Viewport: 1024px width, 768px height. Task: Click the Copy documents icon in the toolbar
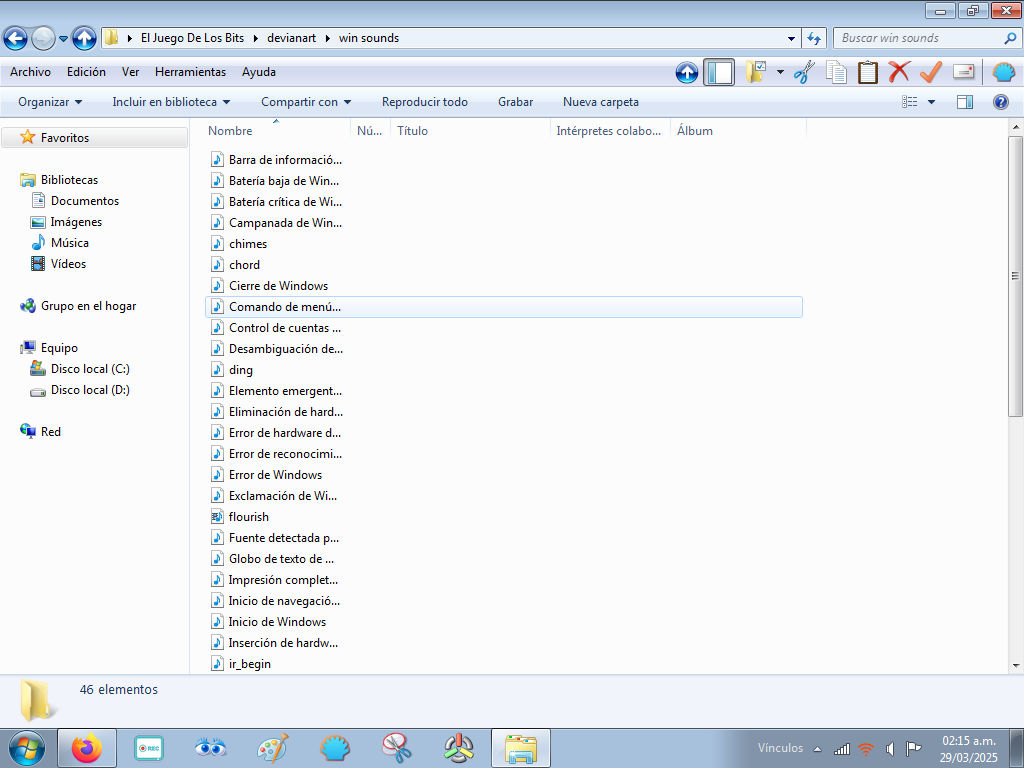pyautogui.click(x=836, y=72)
